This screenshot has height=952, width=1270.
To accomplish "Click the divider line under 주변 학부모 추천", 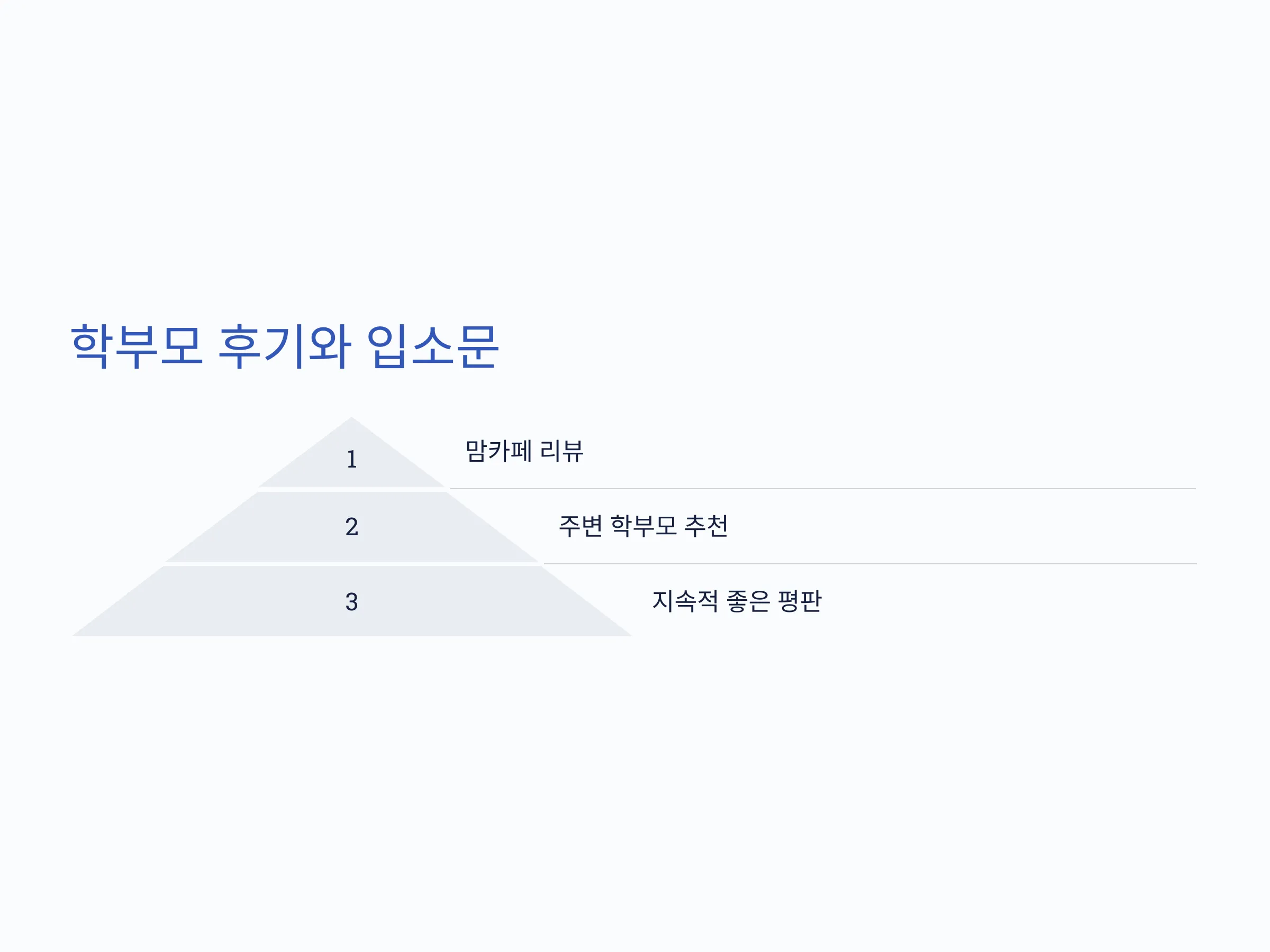I will pos(870,564).
